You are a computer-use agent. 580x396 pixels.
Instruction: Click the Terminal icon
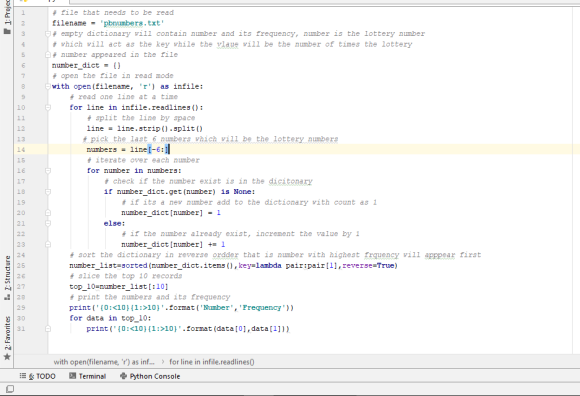(72, 376)
